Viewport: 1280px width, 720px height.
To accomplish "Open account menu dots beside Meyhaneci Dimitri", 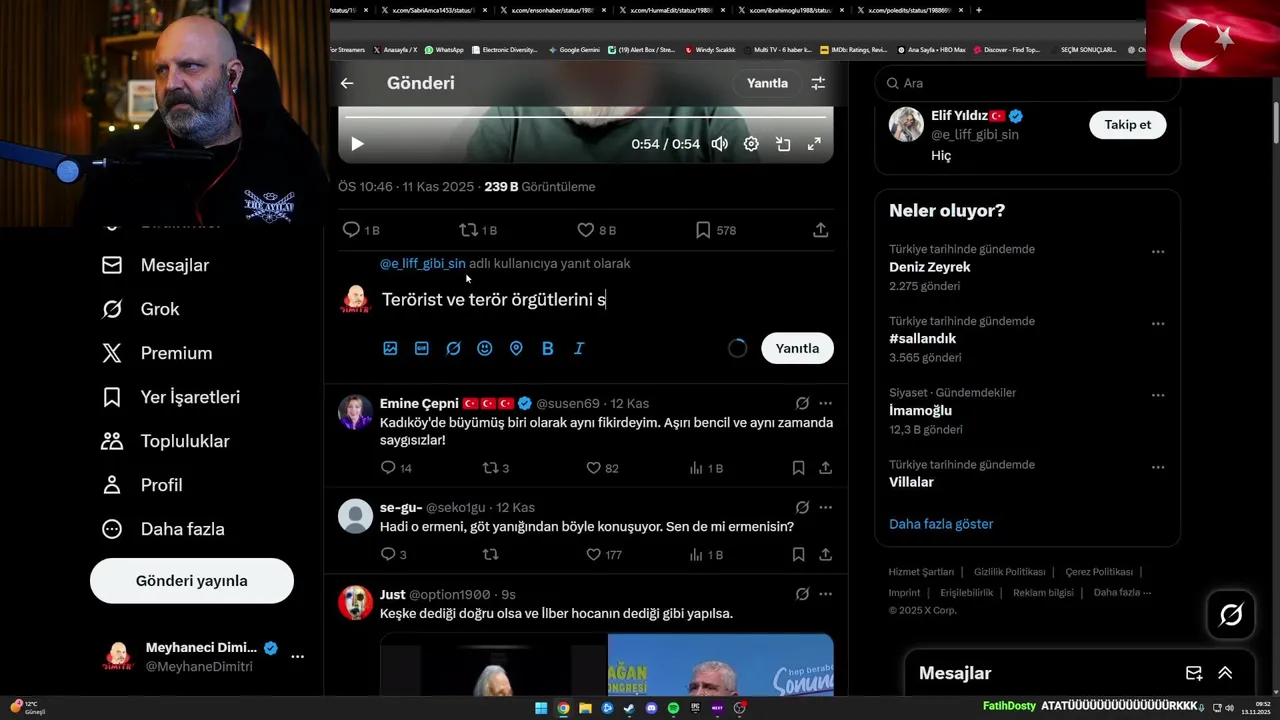I will [297, 657].
